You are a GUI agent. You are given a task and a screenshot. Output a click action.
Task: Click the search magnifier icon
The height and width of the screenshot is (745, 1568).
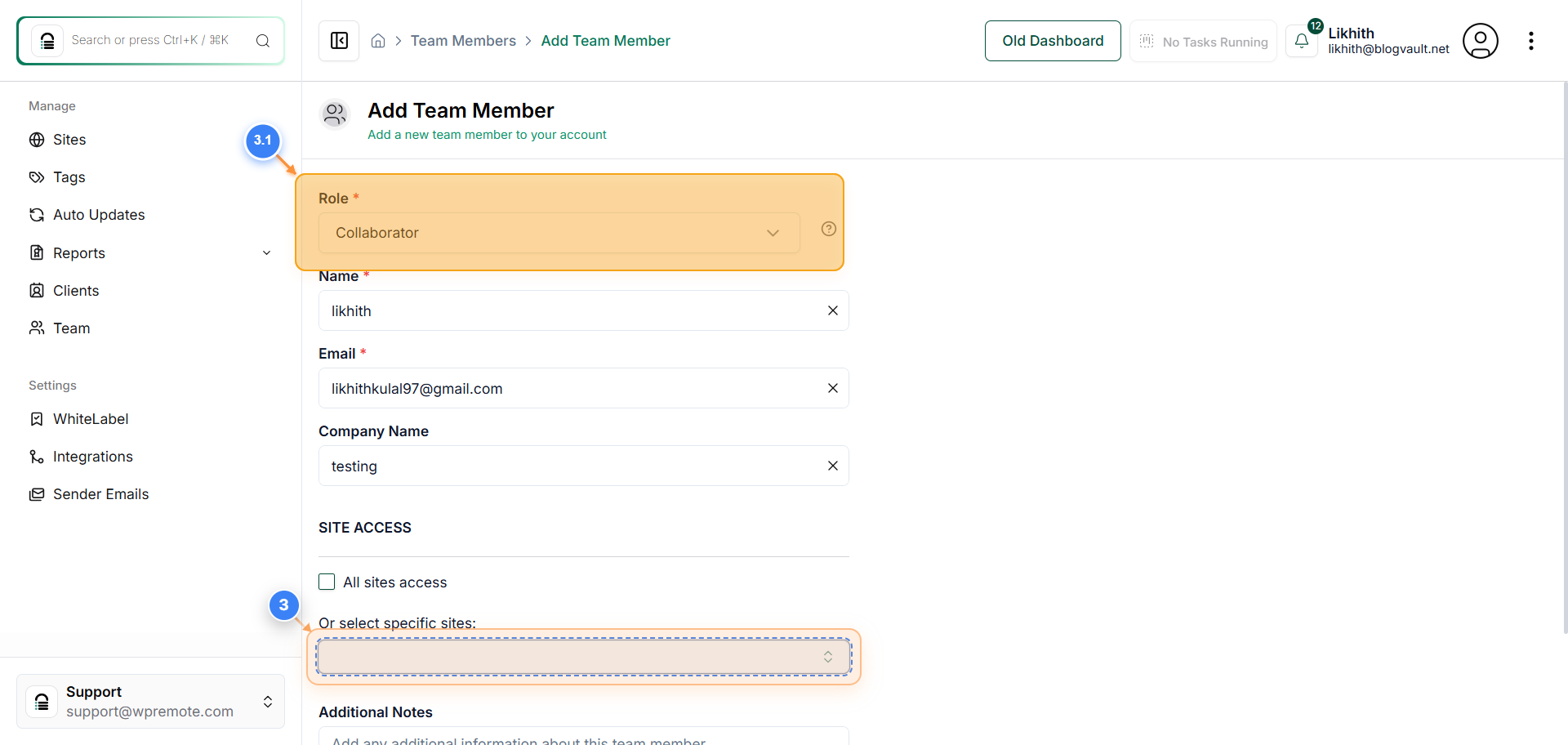tap(262, 40)
